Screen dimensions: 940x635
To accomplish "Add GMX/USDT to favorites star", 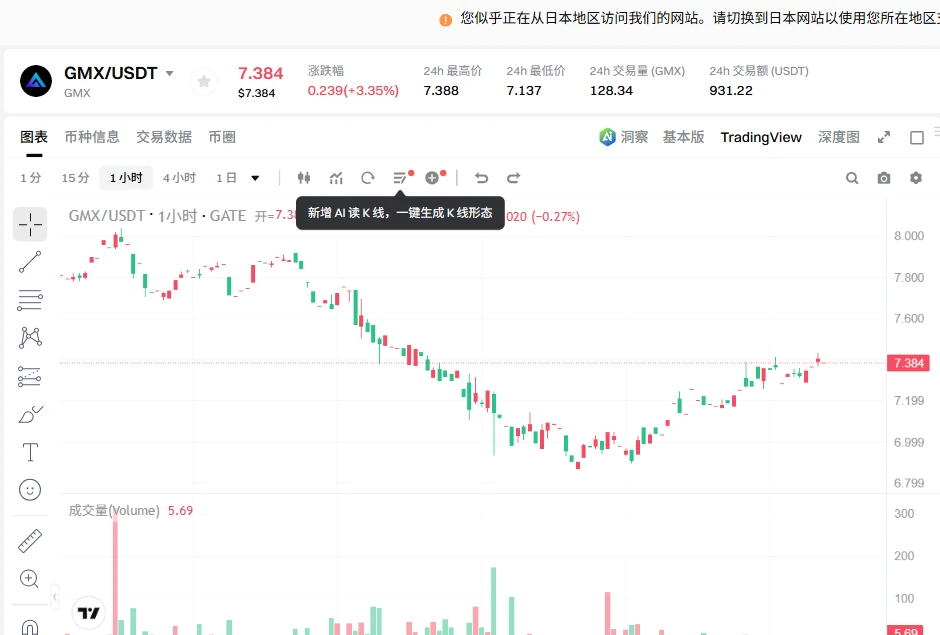I will (204, 81).
